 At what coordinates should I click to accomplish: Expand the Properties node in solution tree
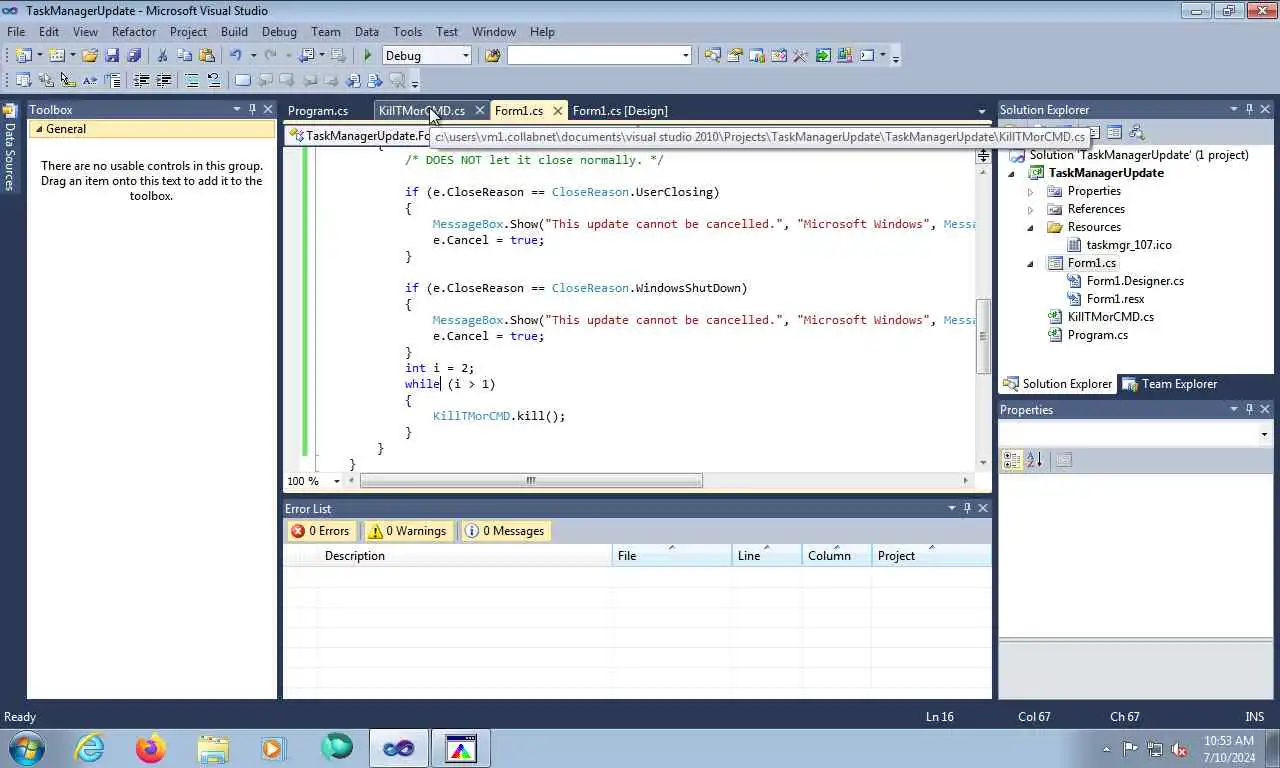[1031, 191]
